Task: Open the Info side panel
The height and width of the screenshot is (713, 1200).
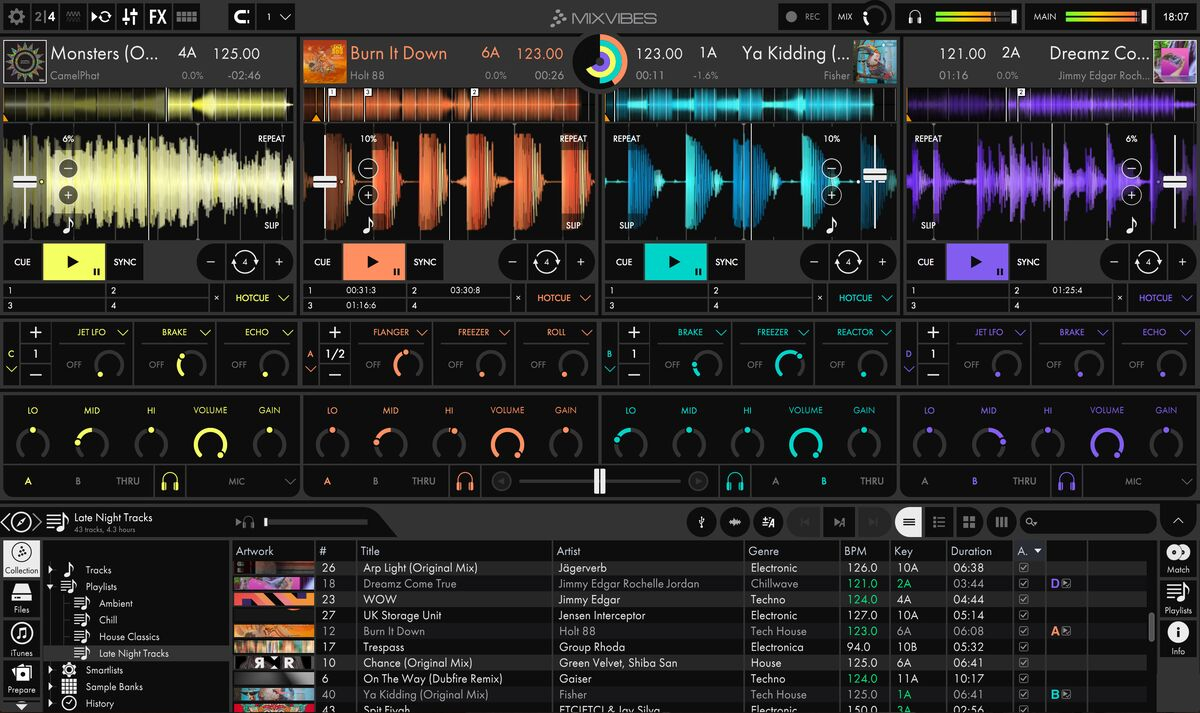Action: [1178, 637]
